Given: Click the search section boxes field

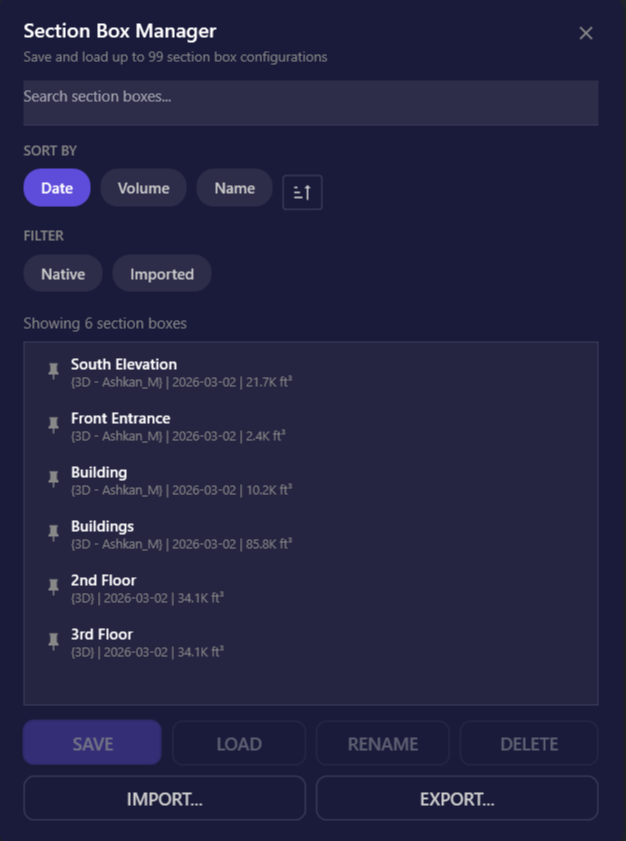Looking at the screenshot, I should [310, 102].
